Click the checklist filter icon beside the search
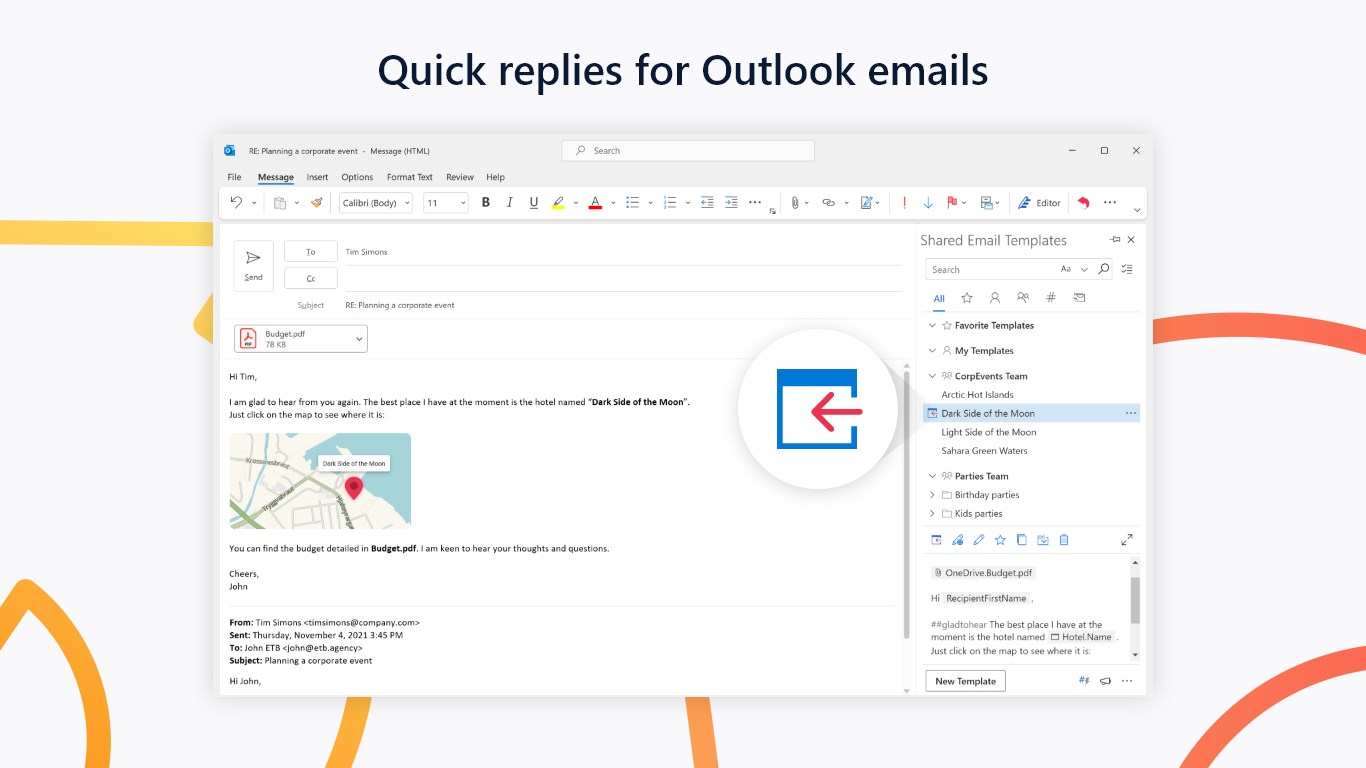 click(1127, 269)
